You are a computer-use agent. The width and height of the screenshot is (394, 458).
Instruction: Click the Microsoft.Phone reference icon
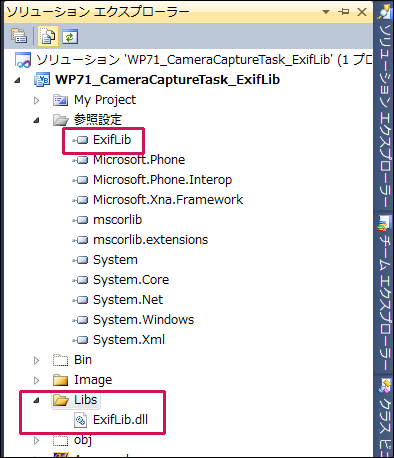pyautogui.click(x=80, y=160)
